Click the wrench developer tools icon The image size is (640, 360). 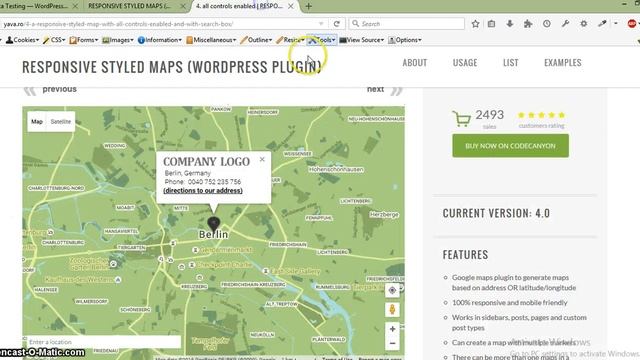pos(565,24)
